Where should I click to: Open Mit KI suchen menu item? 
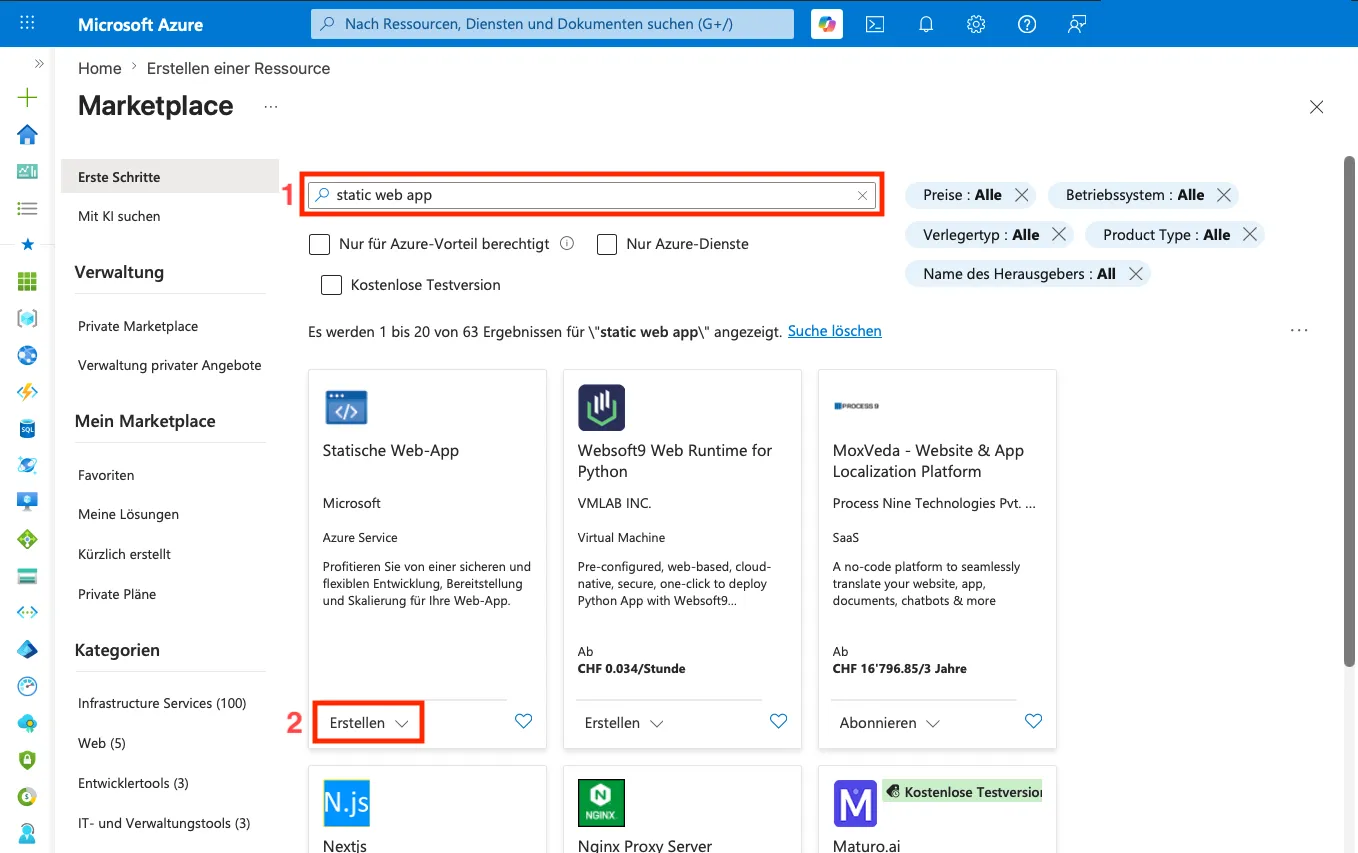coord(119,216)
